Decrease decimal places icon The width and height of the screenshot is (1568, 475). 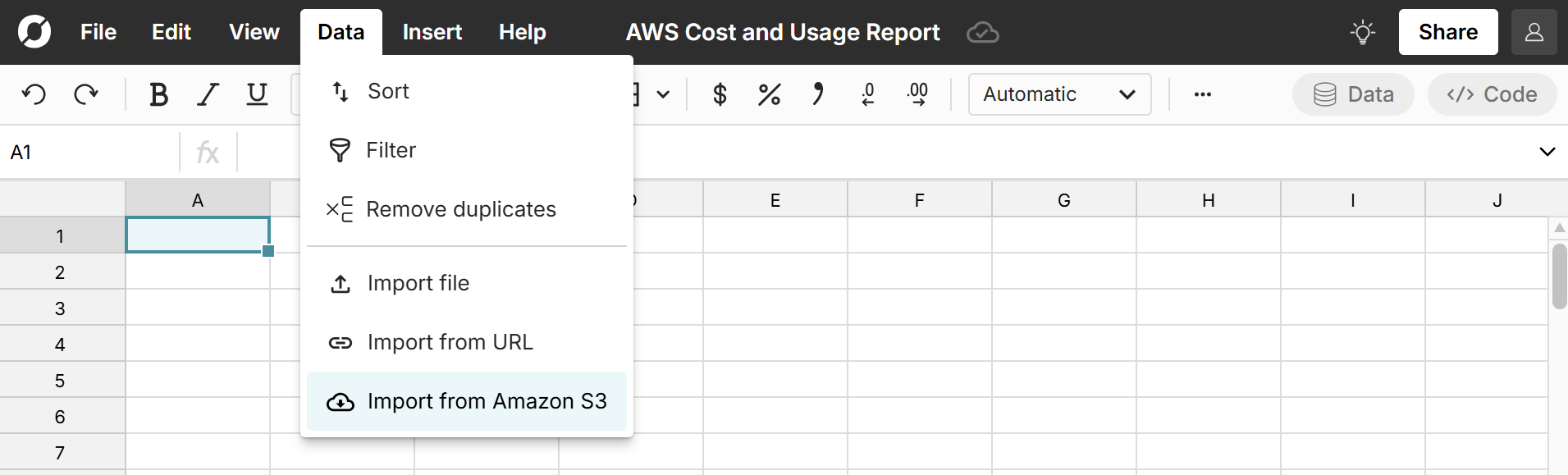pos(867,94)
